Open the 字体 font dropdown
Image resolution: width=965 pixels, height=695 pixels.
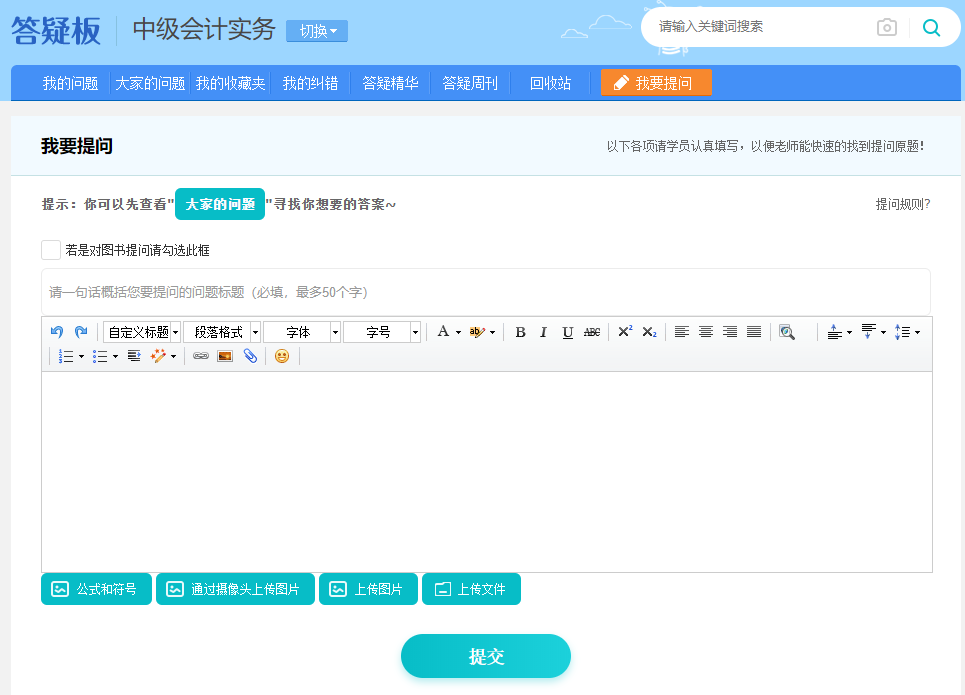(x=300, y=331)
